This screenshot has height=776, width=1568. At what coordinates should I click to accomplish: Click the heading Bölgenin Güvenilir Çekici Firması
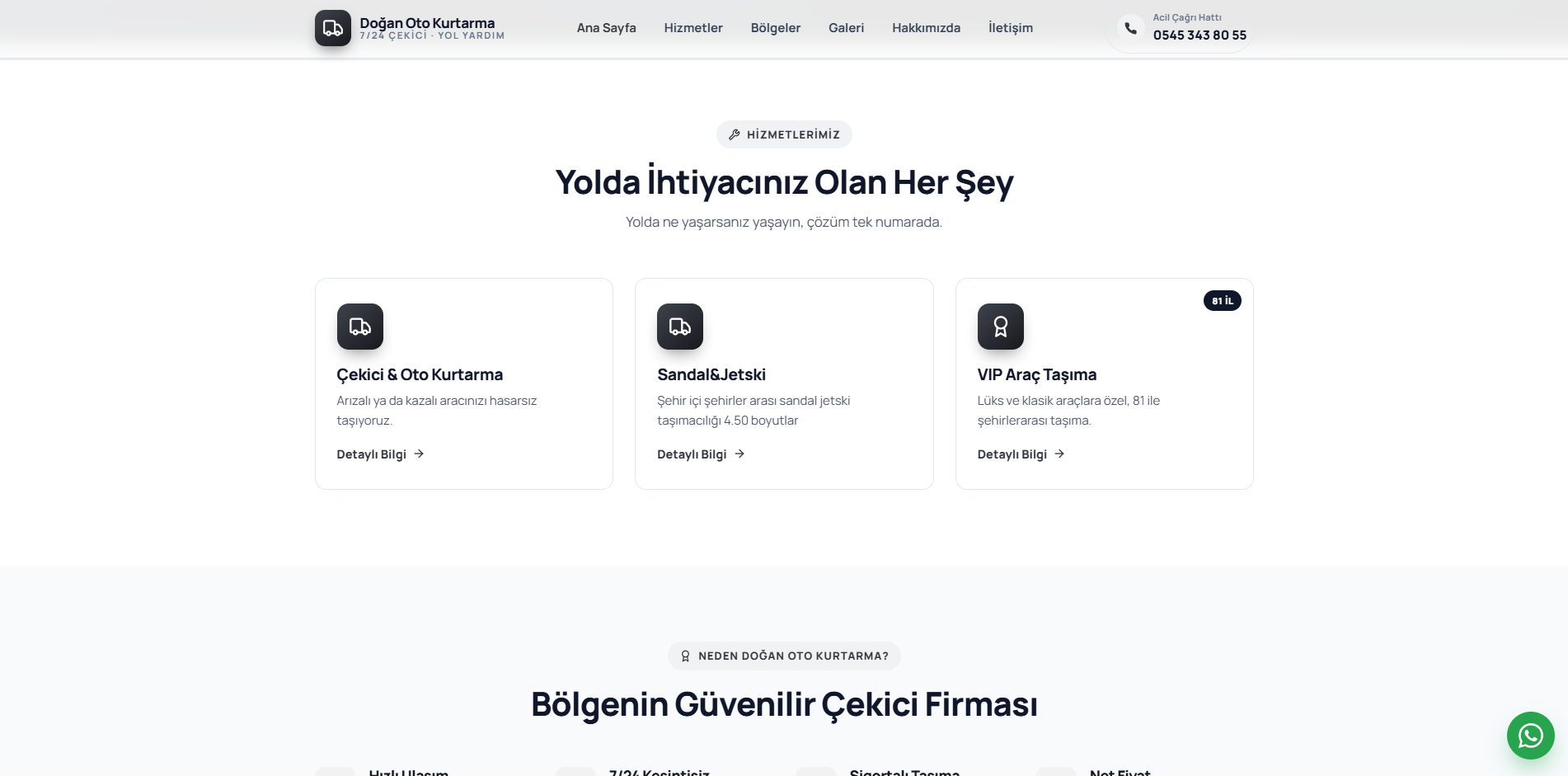point(784,704)
